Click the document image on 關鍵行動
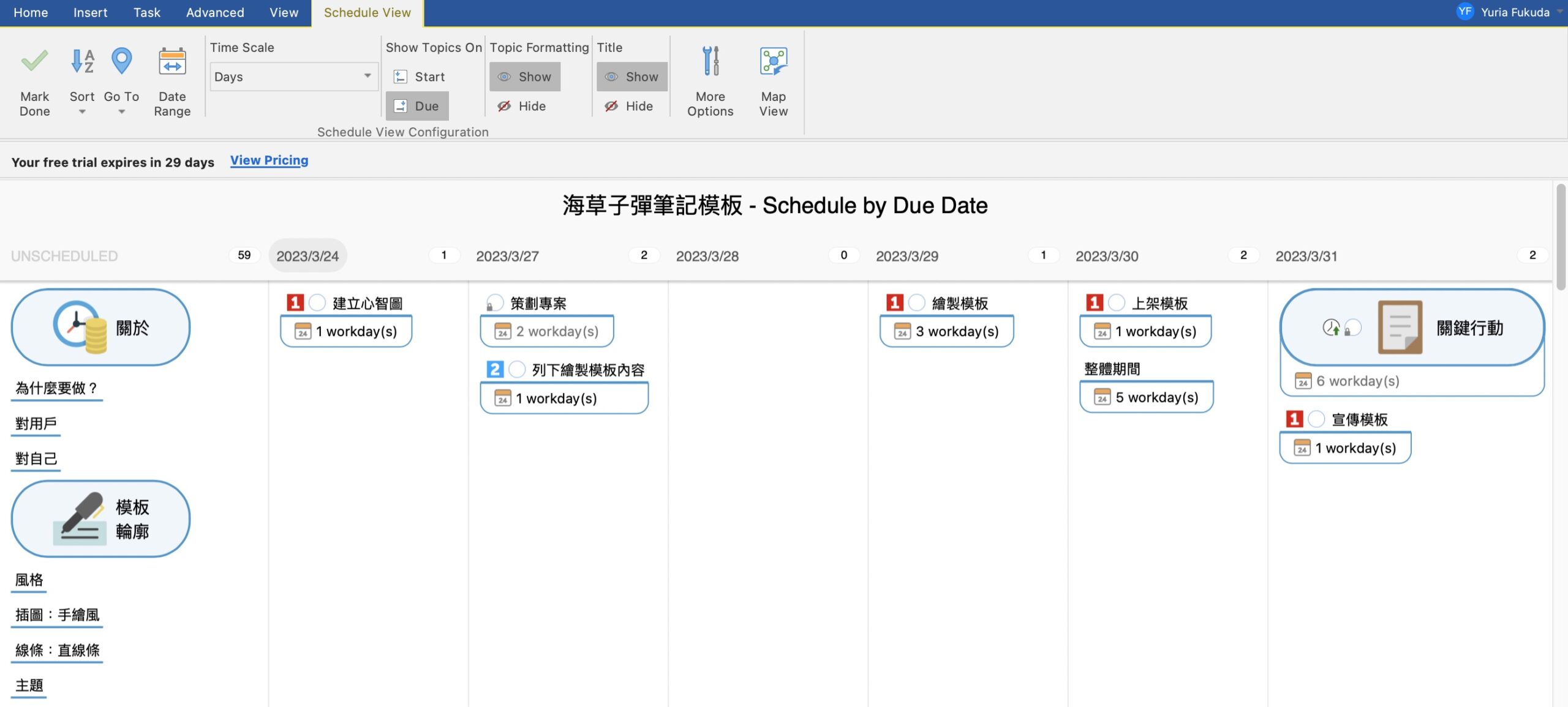This screenshot has width=1568, height=707. [1400, 327]
